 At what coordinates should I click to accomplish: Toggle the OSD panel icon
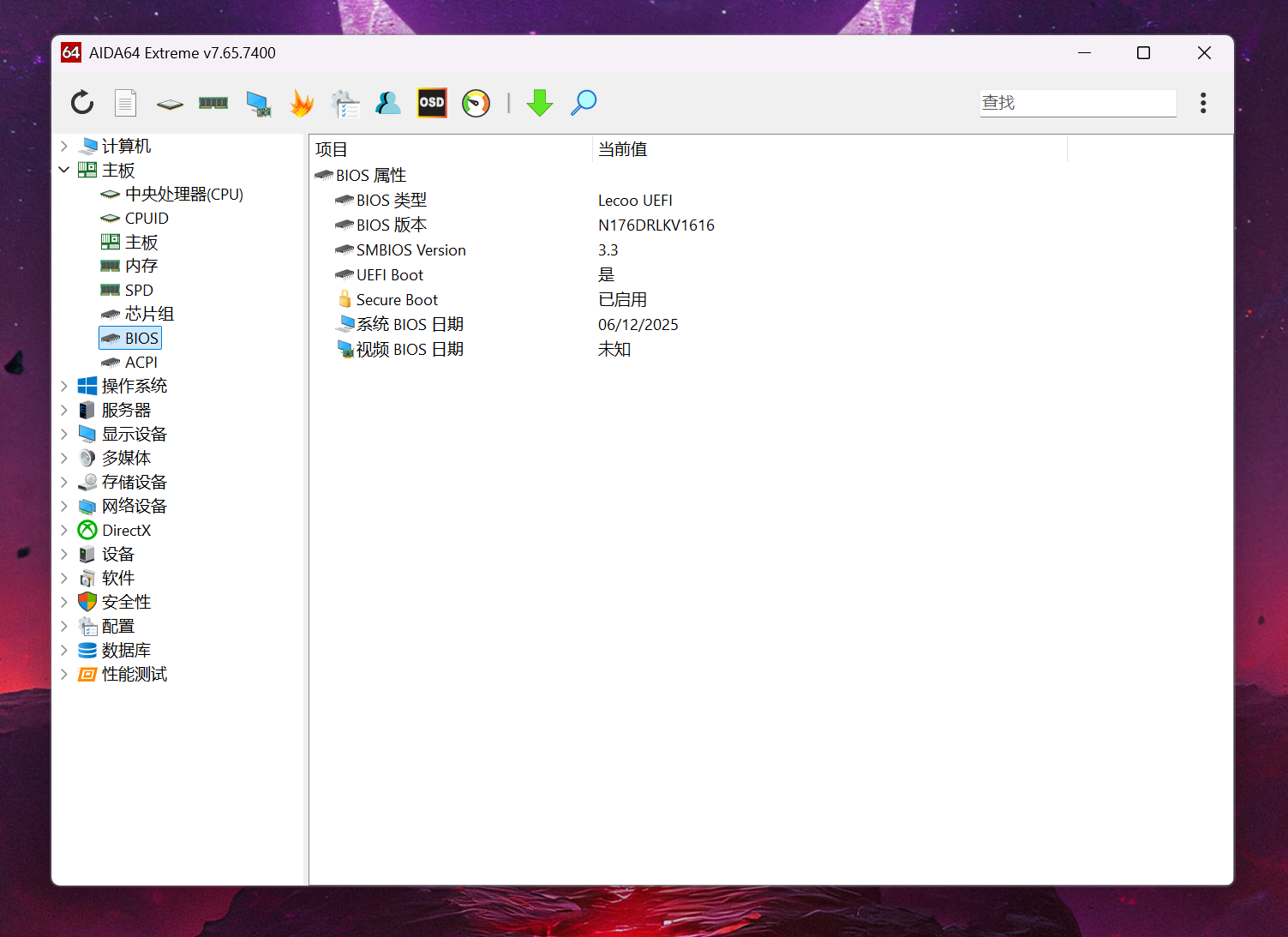tap(432, 103)
